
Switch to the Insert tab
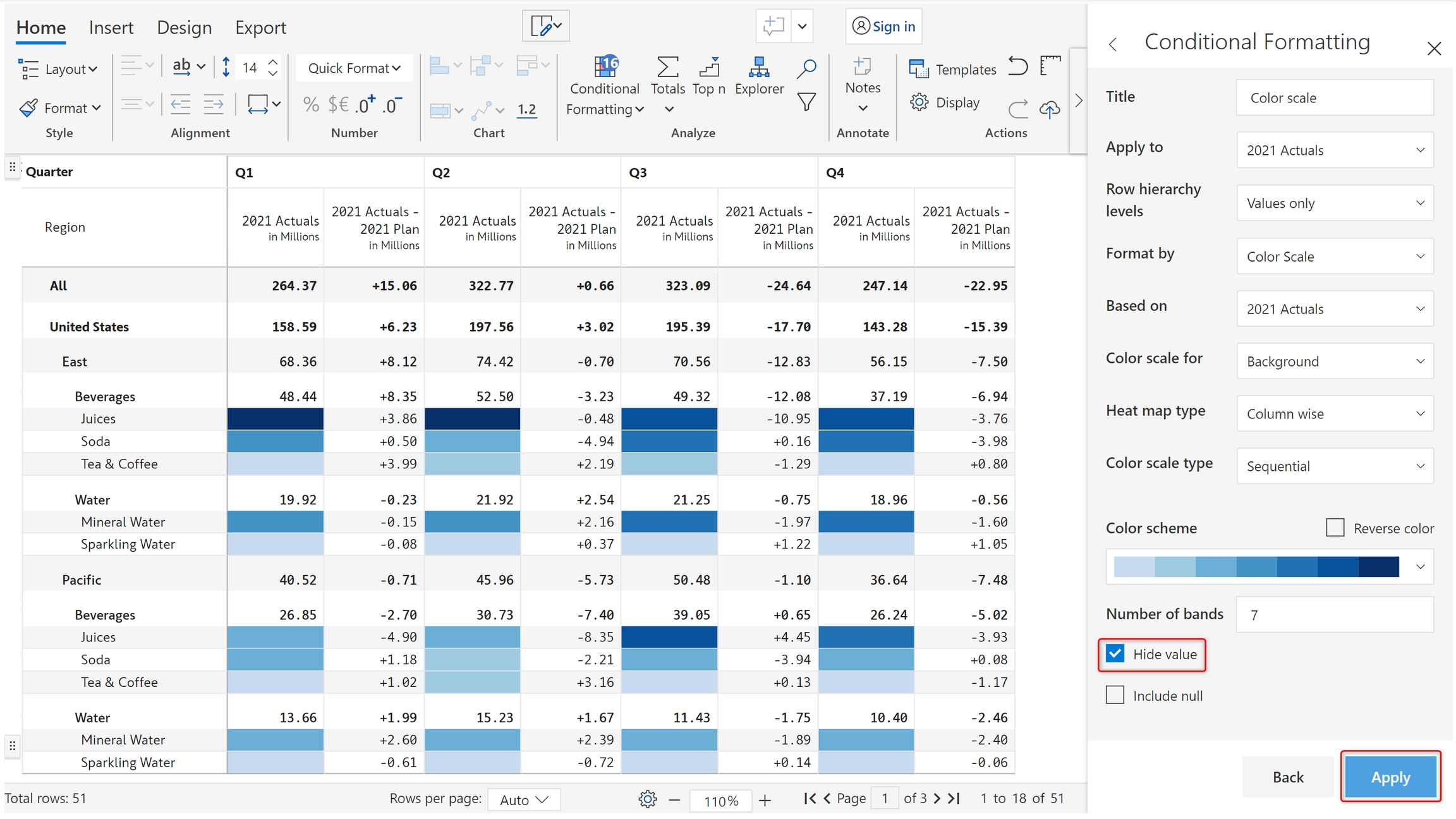point(111,28)
